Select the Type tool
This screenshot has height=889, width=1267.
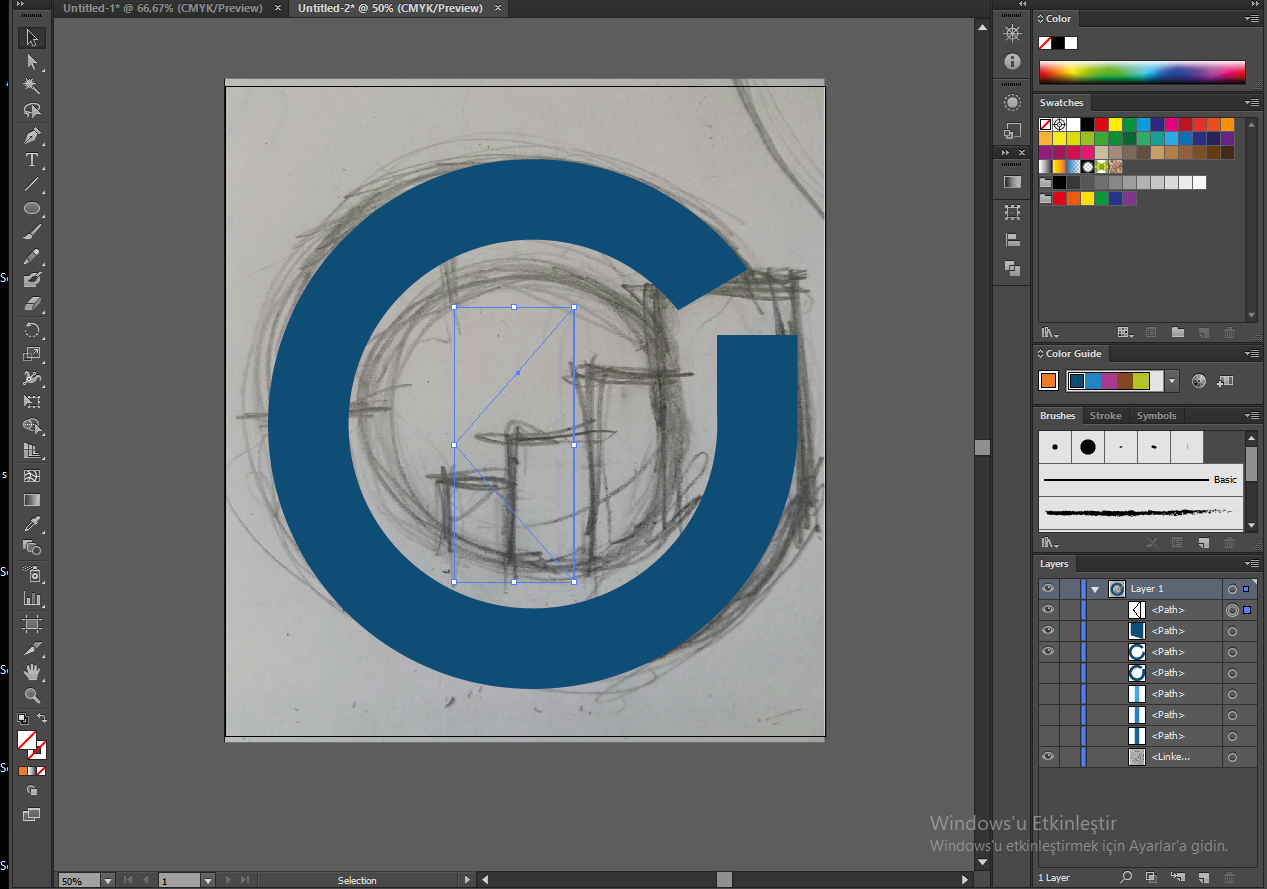tap(32, 160)
